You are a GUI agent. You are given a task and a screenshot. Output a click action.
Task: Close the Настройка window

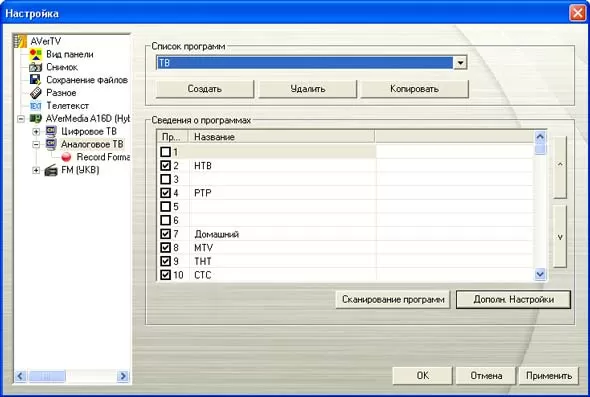point(578,13)
